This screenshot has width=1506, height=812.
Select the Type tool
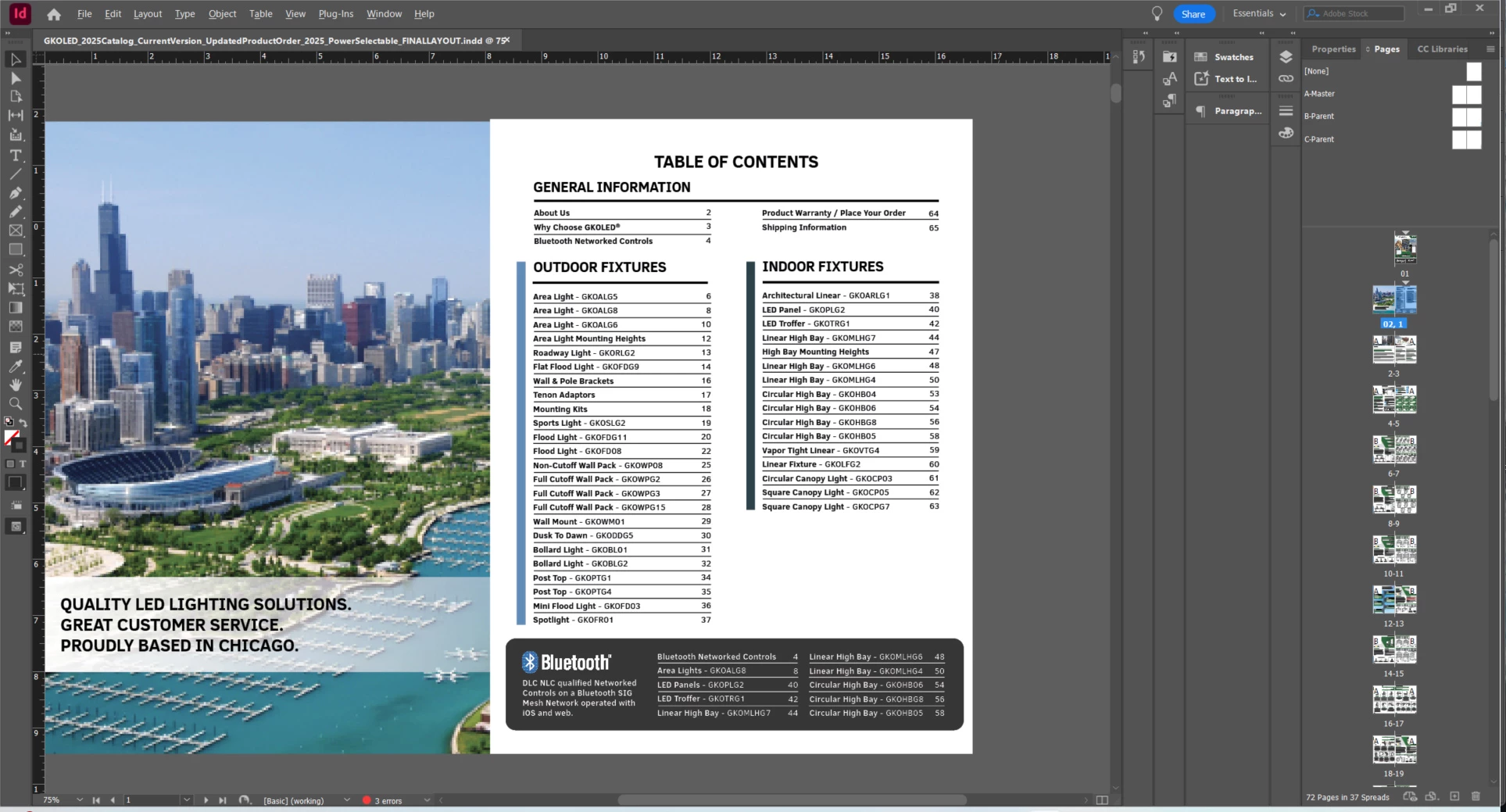16,156
